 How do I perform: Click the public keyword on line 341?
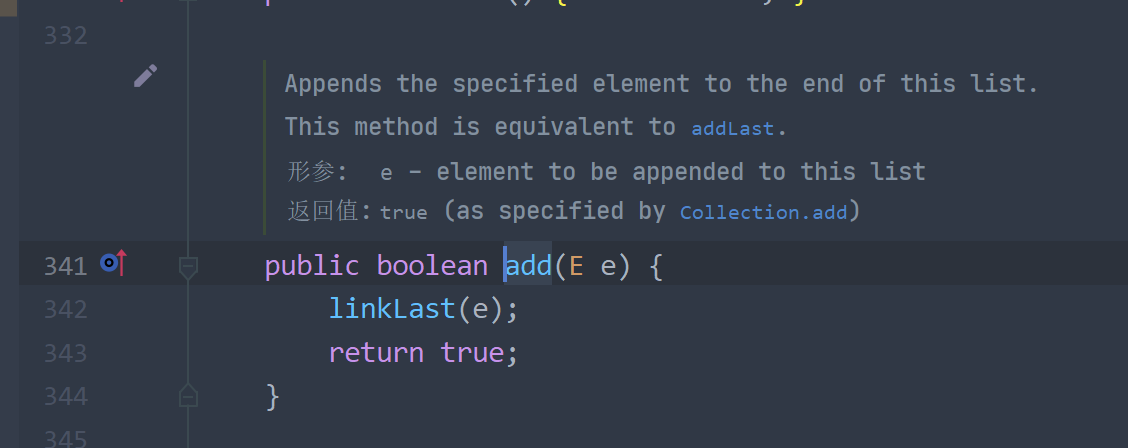[x=311, y=267]
